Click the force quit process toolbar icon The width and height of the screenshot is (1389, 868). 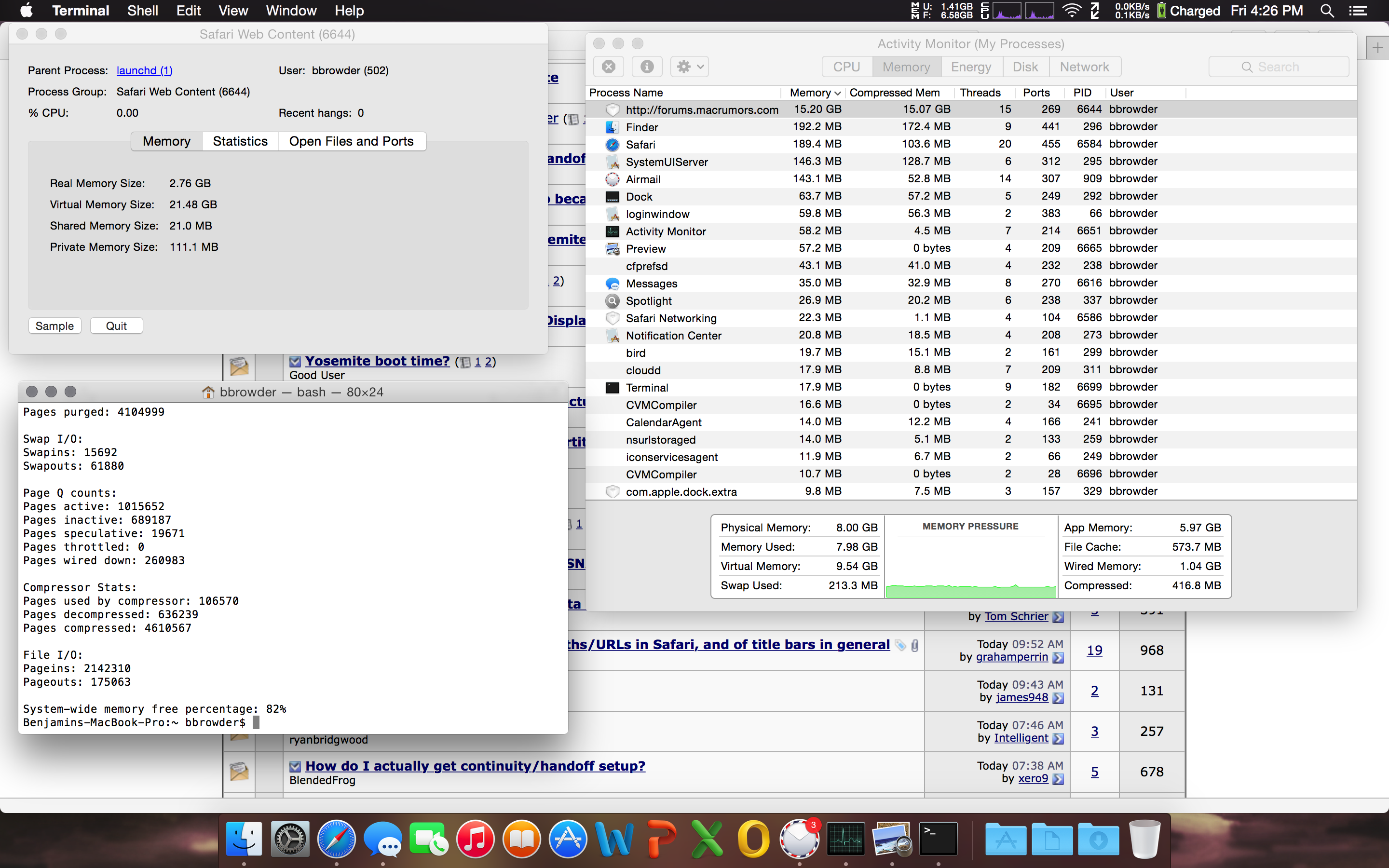[608, 67]
